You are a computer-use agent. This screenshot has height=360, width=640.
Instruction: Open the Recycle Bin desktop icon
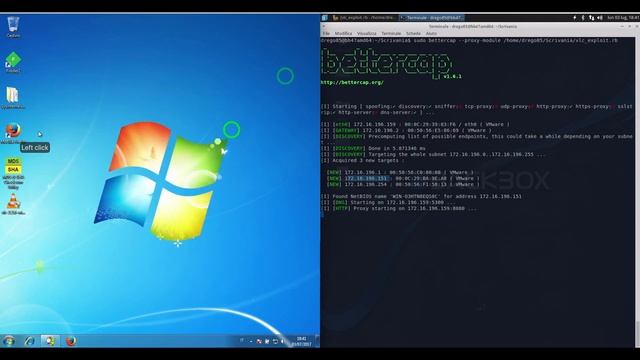coord(13,27)
